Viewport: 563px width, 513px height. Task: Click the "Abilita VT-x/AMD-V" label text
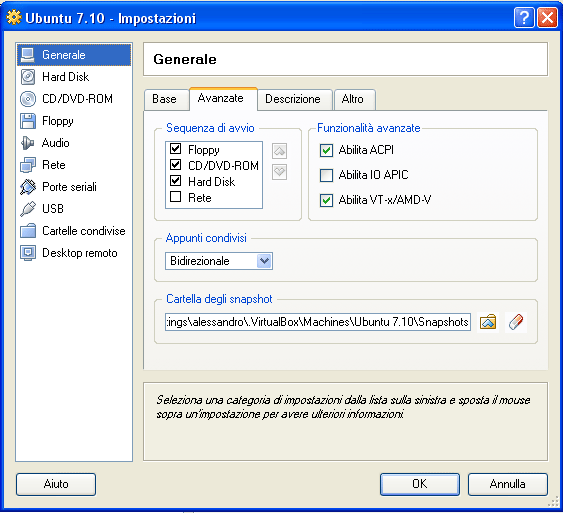click(x=385, y=200)
